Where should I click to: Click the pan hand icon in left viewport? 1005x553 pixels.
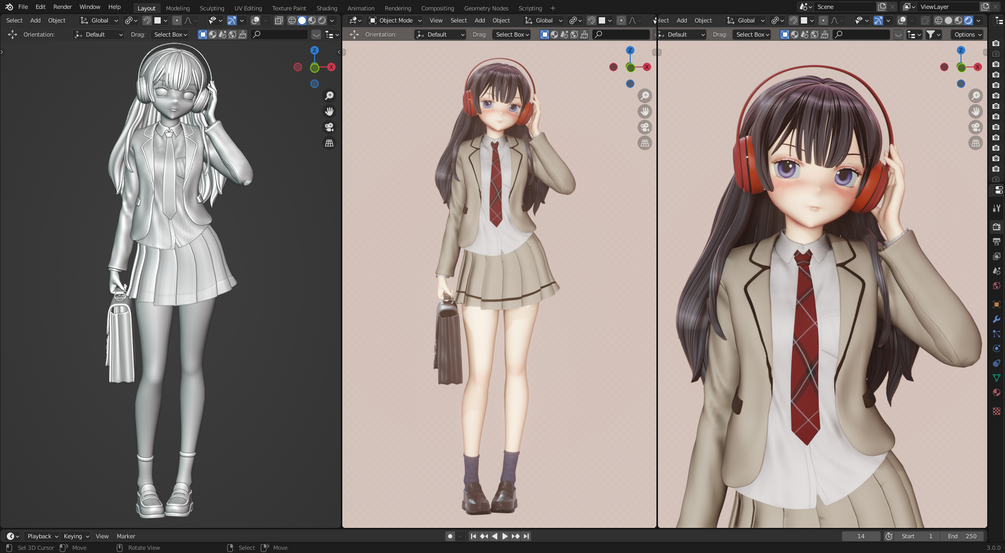pos(329,111)
